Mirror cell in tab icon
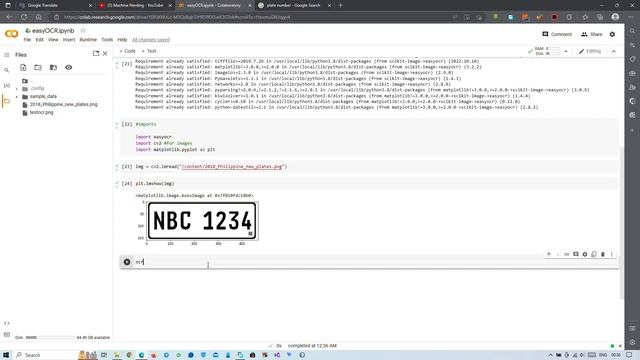 tap(593, 254)
